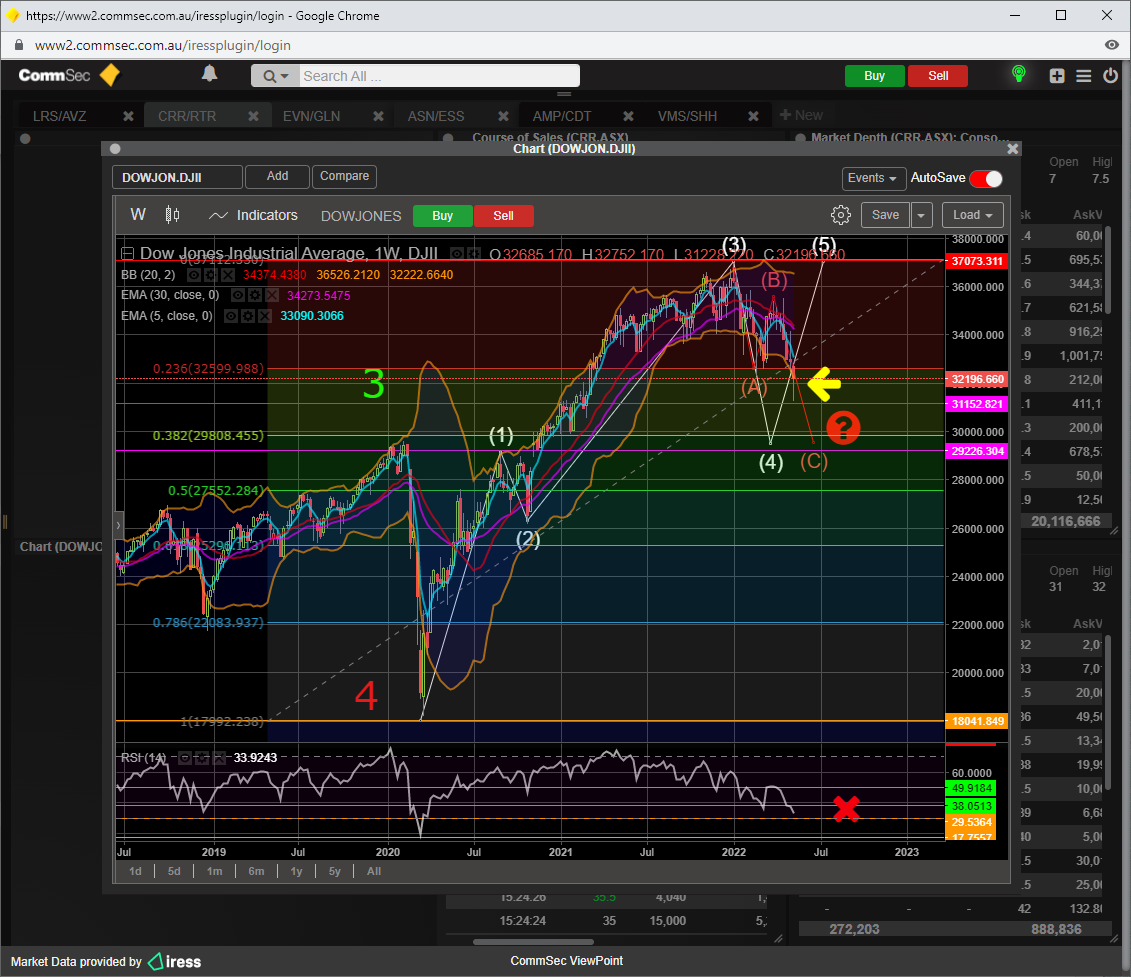
Task: Click the power logout icon
Action: click(1110, 75)
